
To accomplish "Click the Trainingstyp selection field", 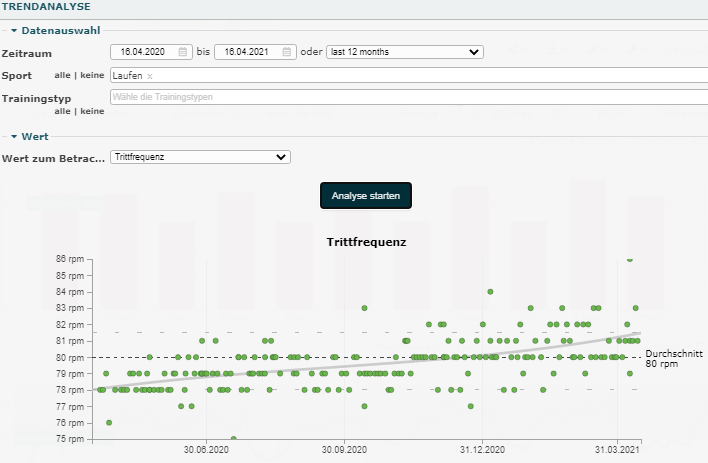I will 400,97.
